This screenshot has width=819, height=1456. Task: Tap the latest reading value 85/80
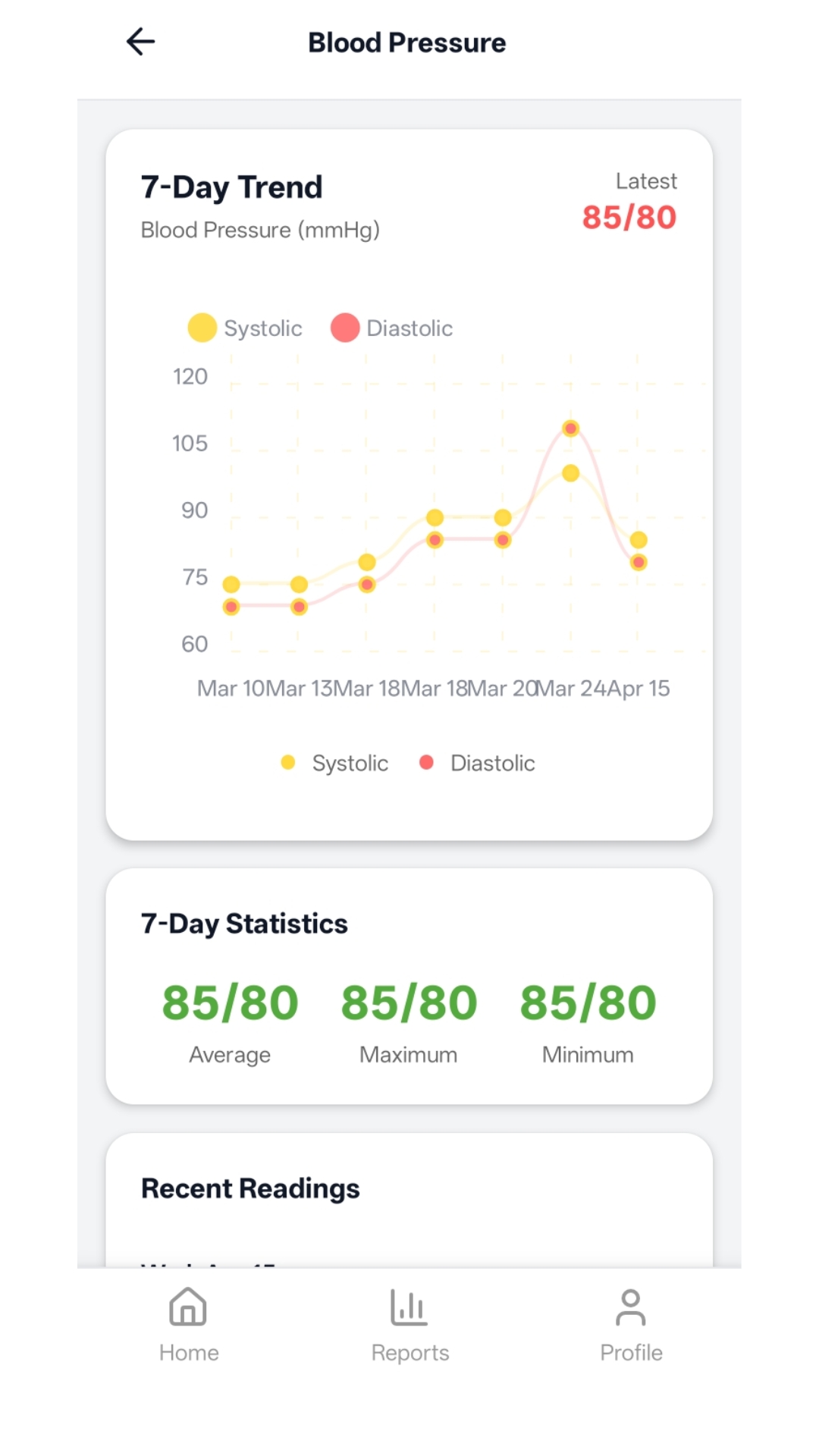click(x=629, y=218)
